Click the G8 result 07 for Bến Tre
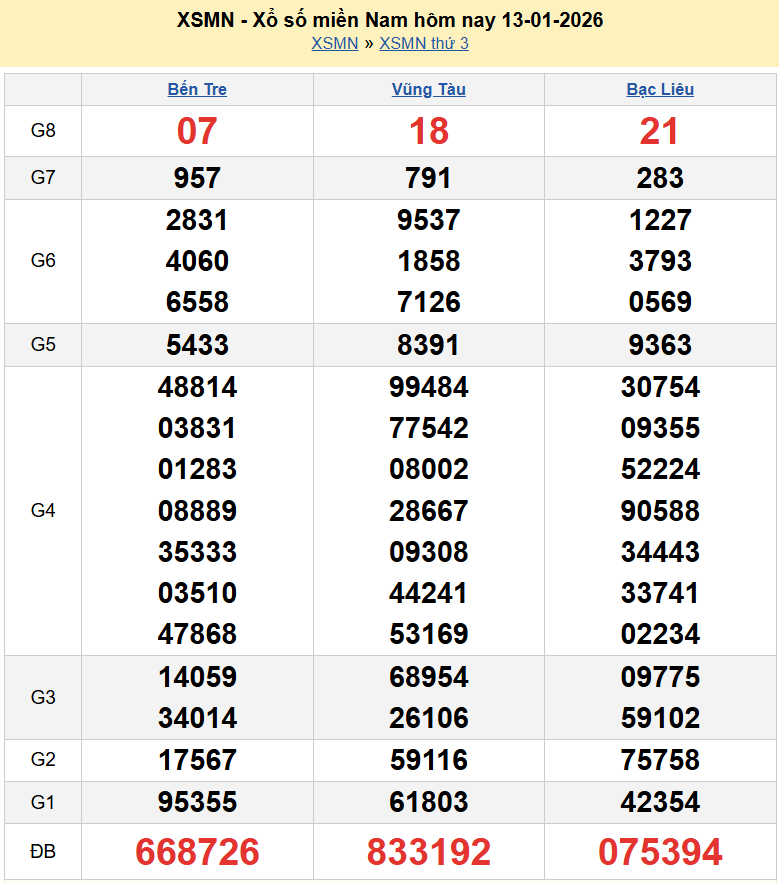This screenshot has height=883, width=779. (x=197, y=131)
